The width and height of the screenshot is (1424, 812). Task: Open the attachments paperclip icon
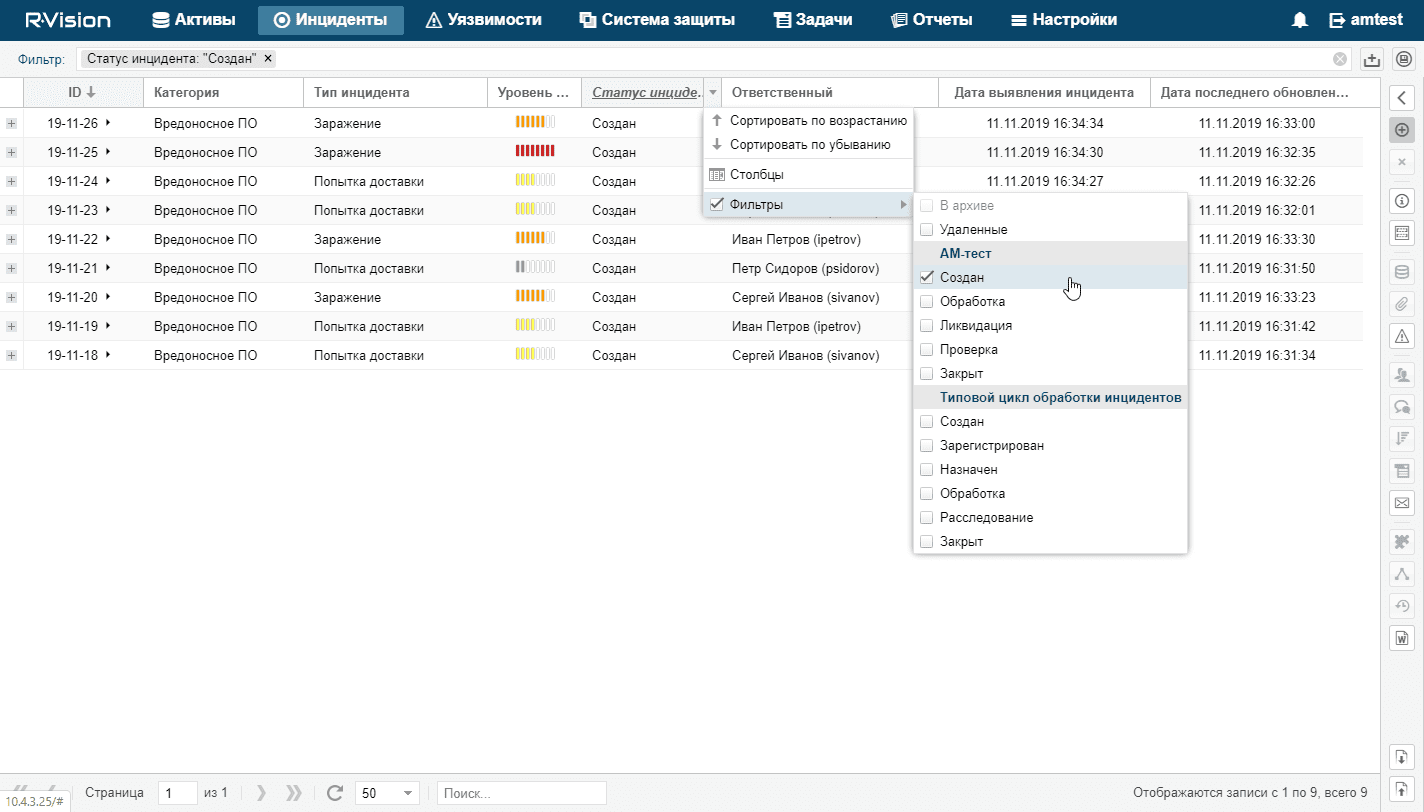point(1402,303)
